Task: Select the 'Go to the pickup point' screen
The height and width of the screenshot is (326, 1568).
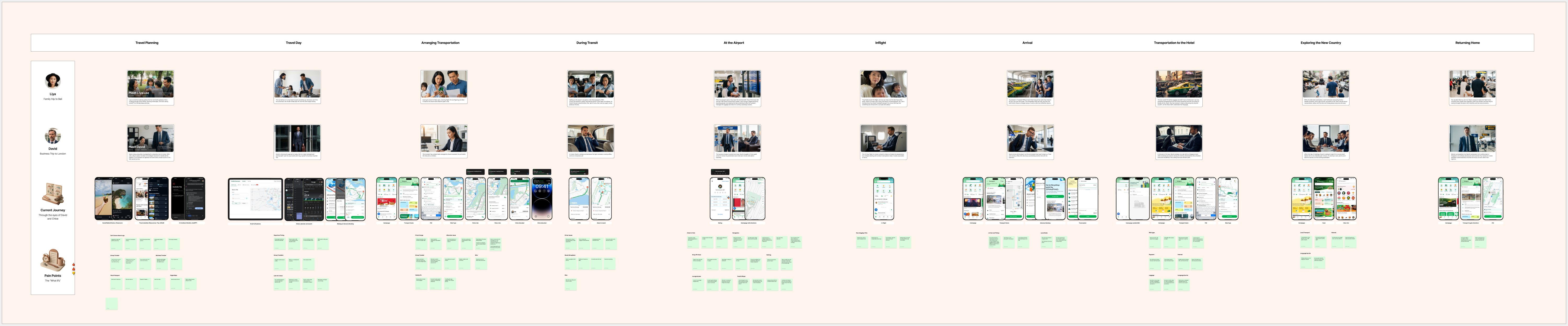Action: [1055, 199]
